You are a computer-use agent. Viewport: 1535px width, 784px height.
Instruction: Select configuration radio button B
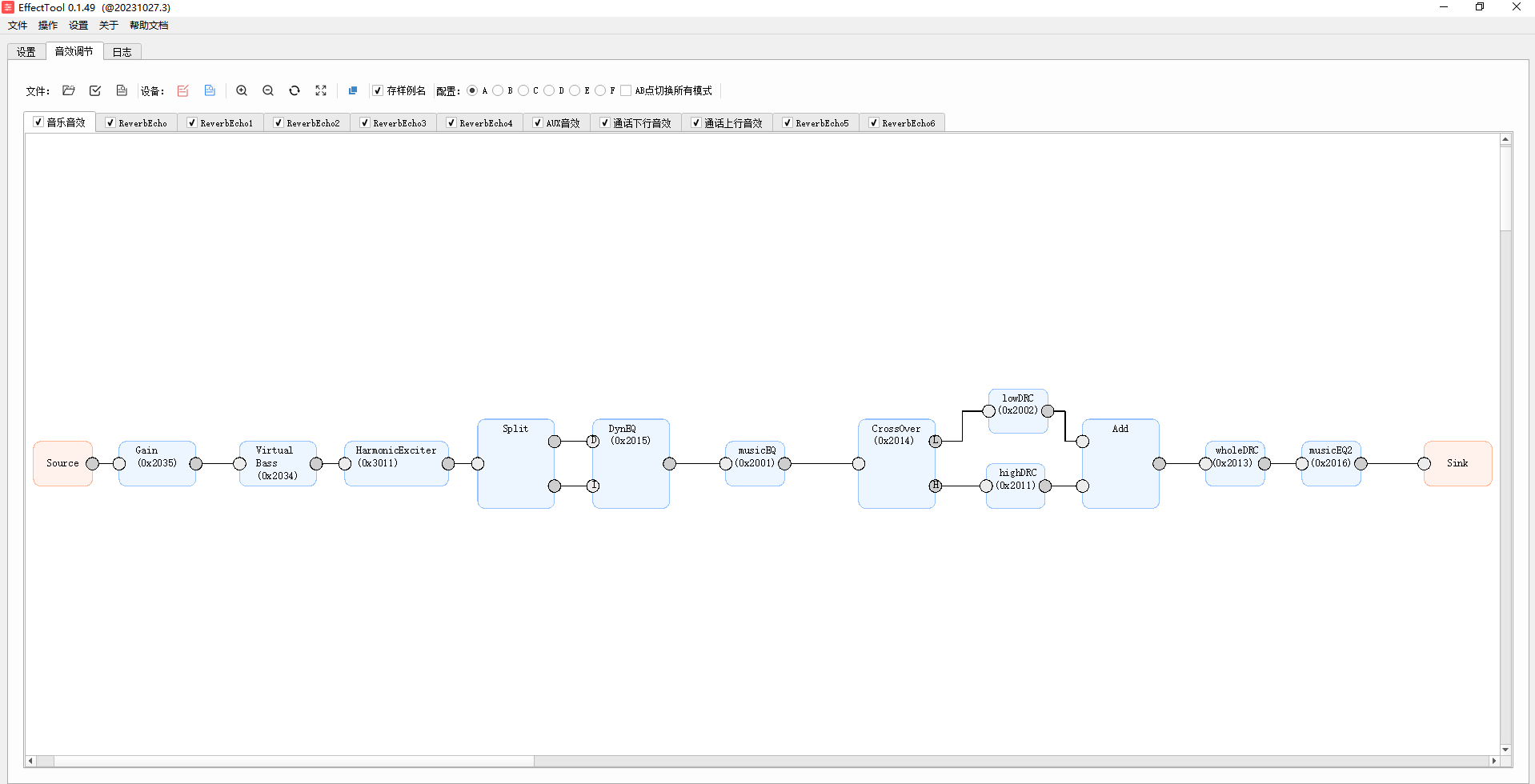click(x=498, y=90)
